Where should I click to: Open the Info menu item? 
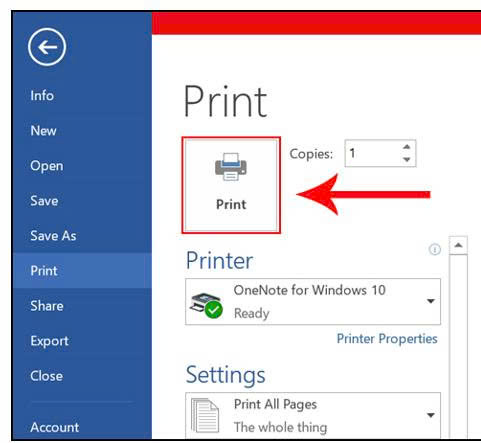point(42,96)
